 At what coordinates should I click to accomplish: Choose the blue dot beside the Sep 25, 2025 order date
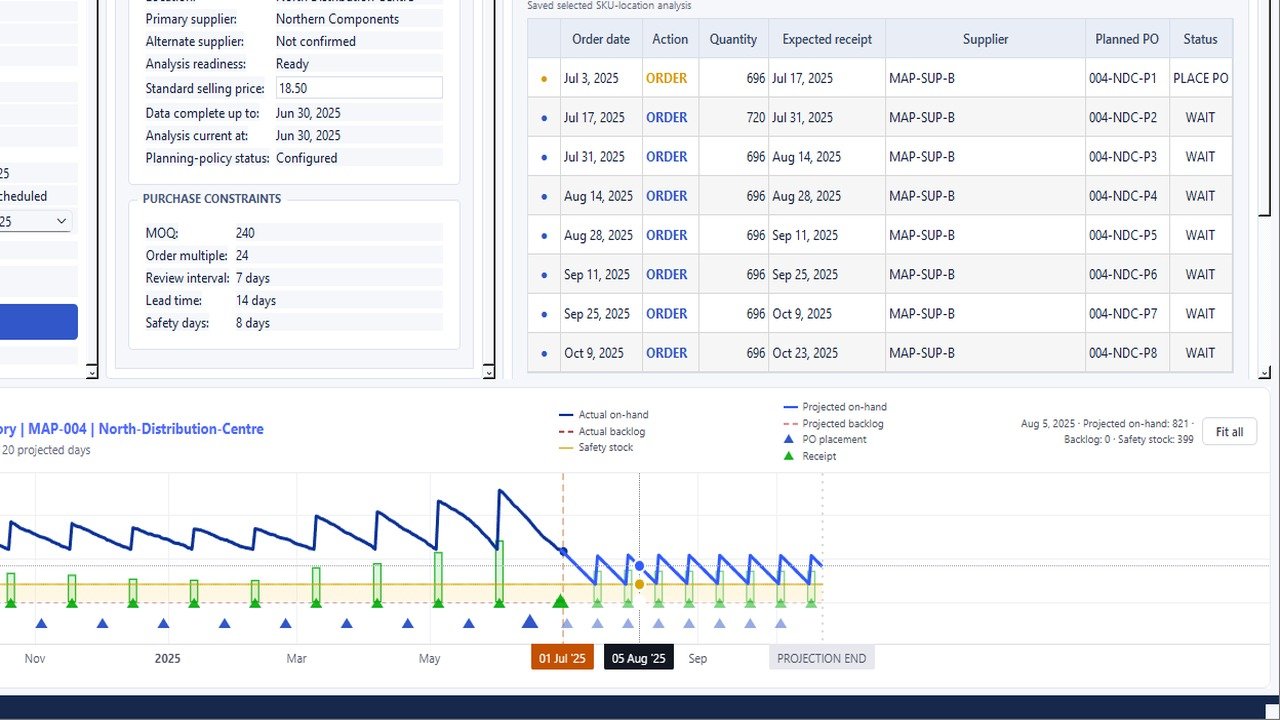click(544, 314)
